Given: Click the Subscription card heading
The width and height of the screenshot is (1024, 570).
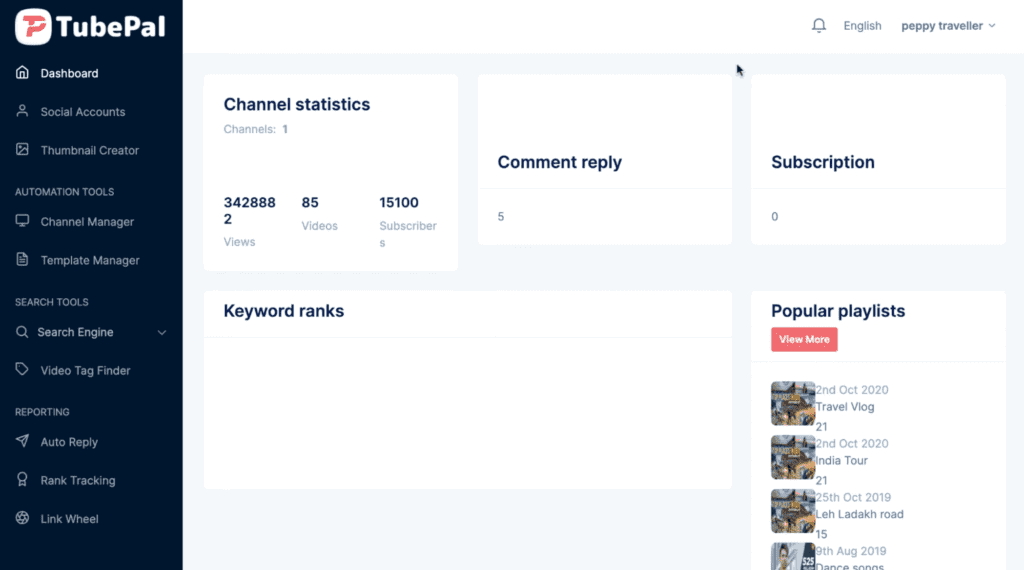Looking at the screenshot, I should 823,162.
